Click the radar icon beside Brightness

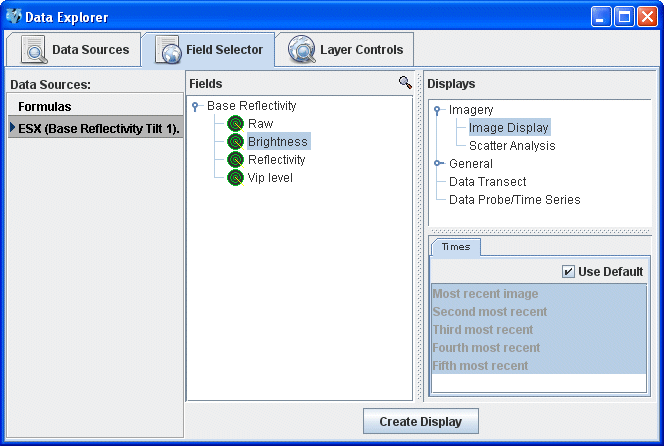235,141
